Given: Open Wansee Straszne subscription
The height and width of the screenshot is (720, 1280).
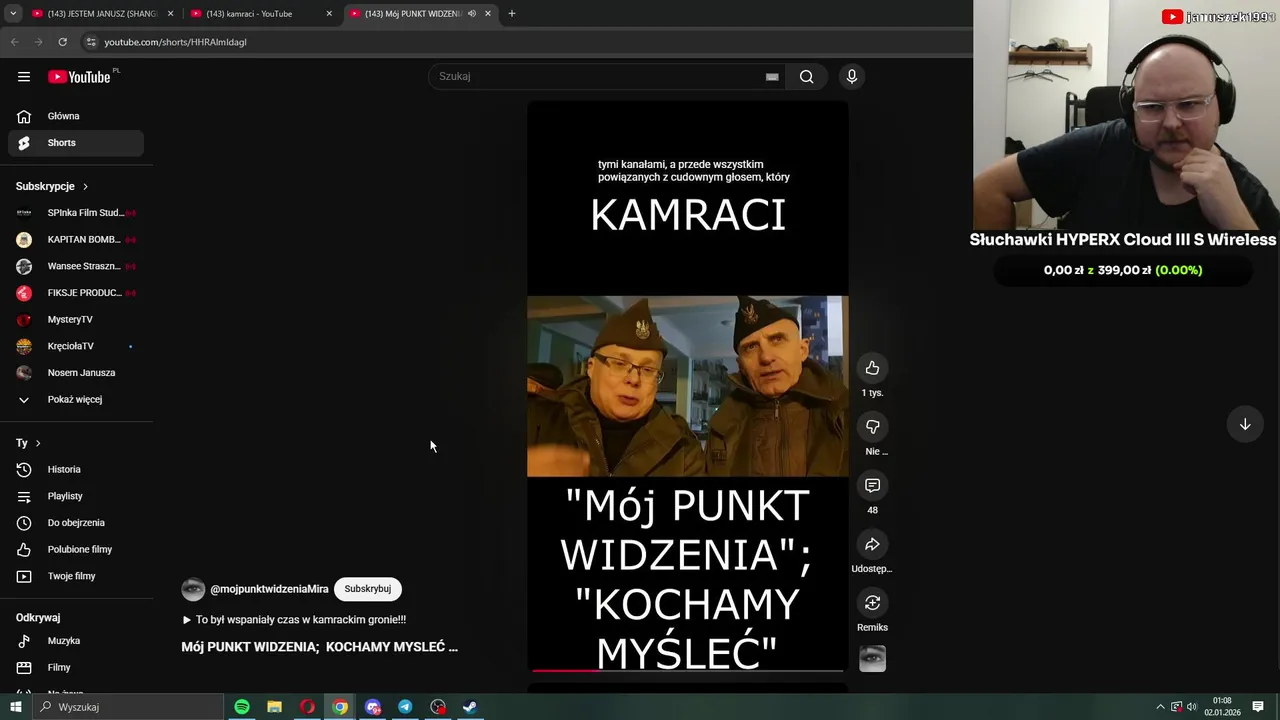Looking at the screenshot, I should pyautogui.click(x=76, y=266).
